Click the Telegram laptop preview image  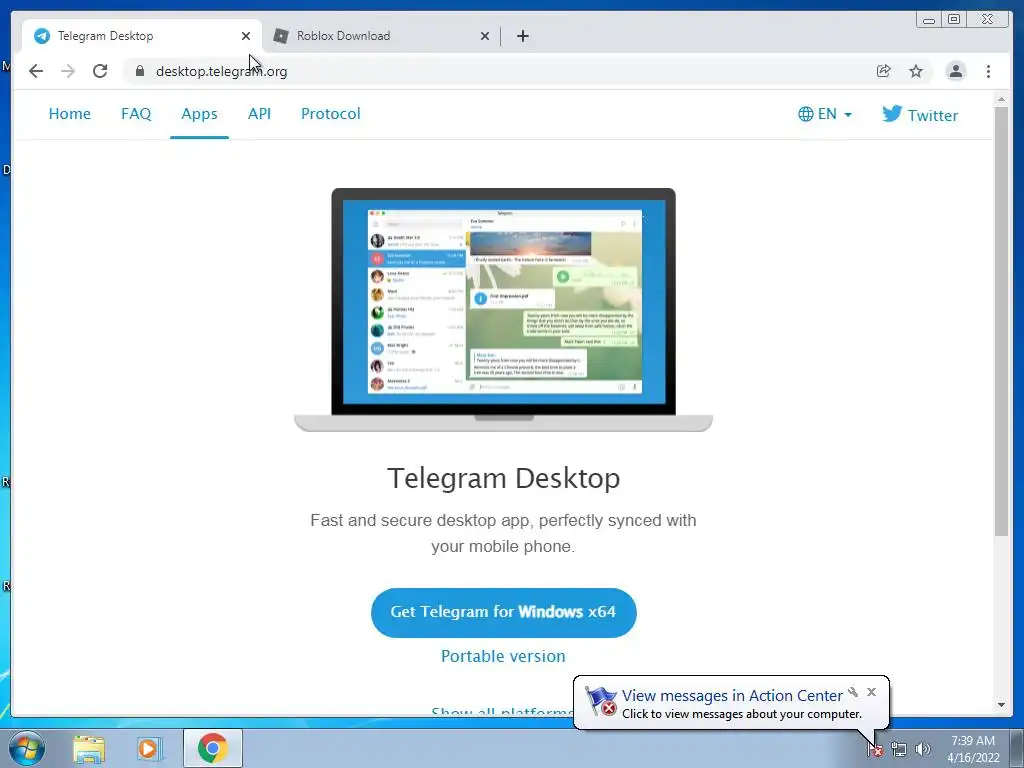click(x=504, y=310)
